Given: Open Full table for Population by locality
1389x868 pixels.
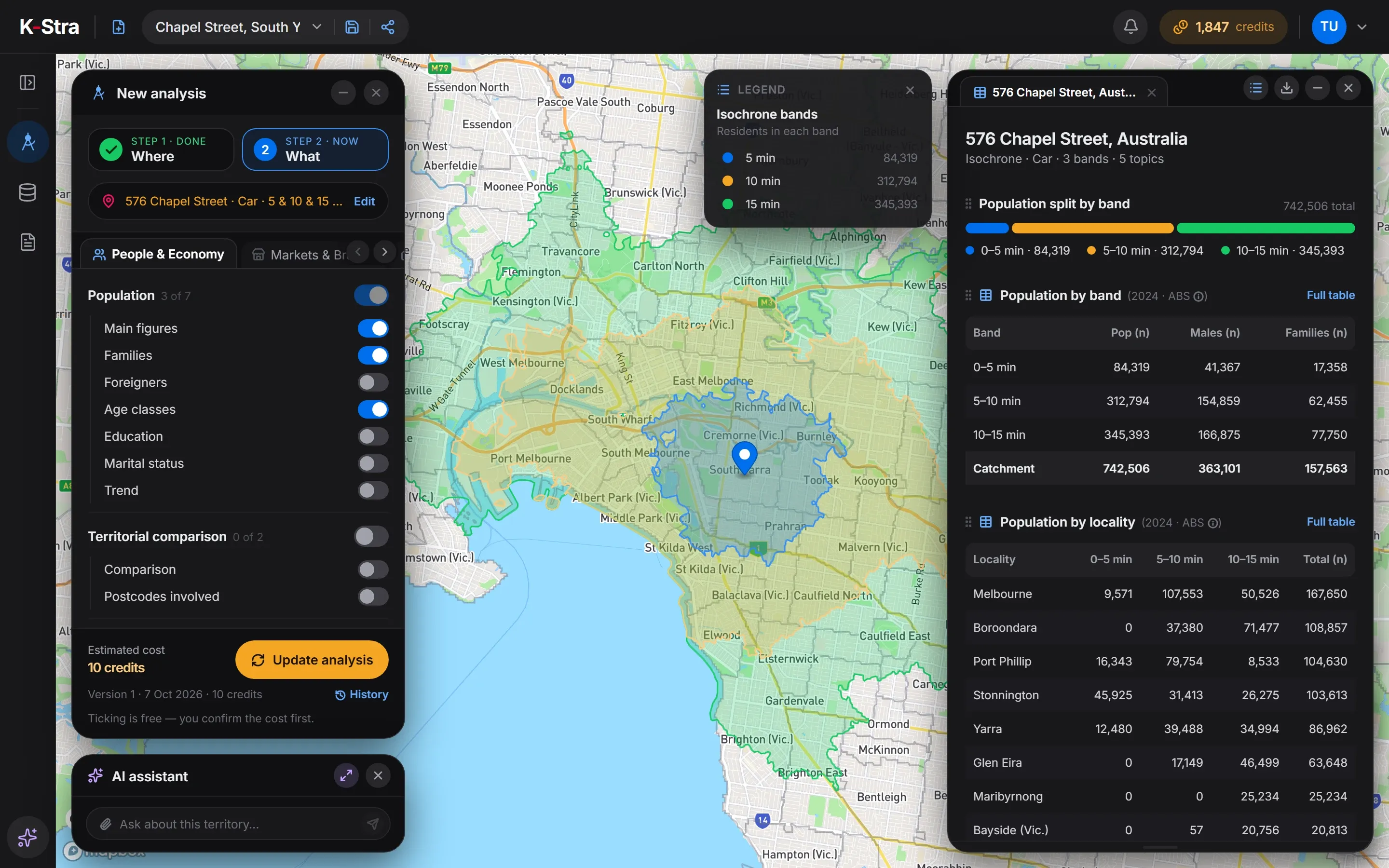Looking at the screenshot, I should [1331, 522].
